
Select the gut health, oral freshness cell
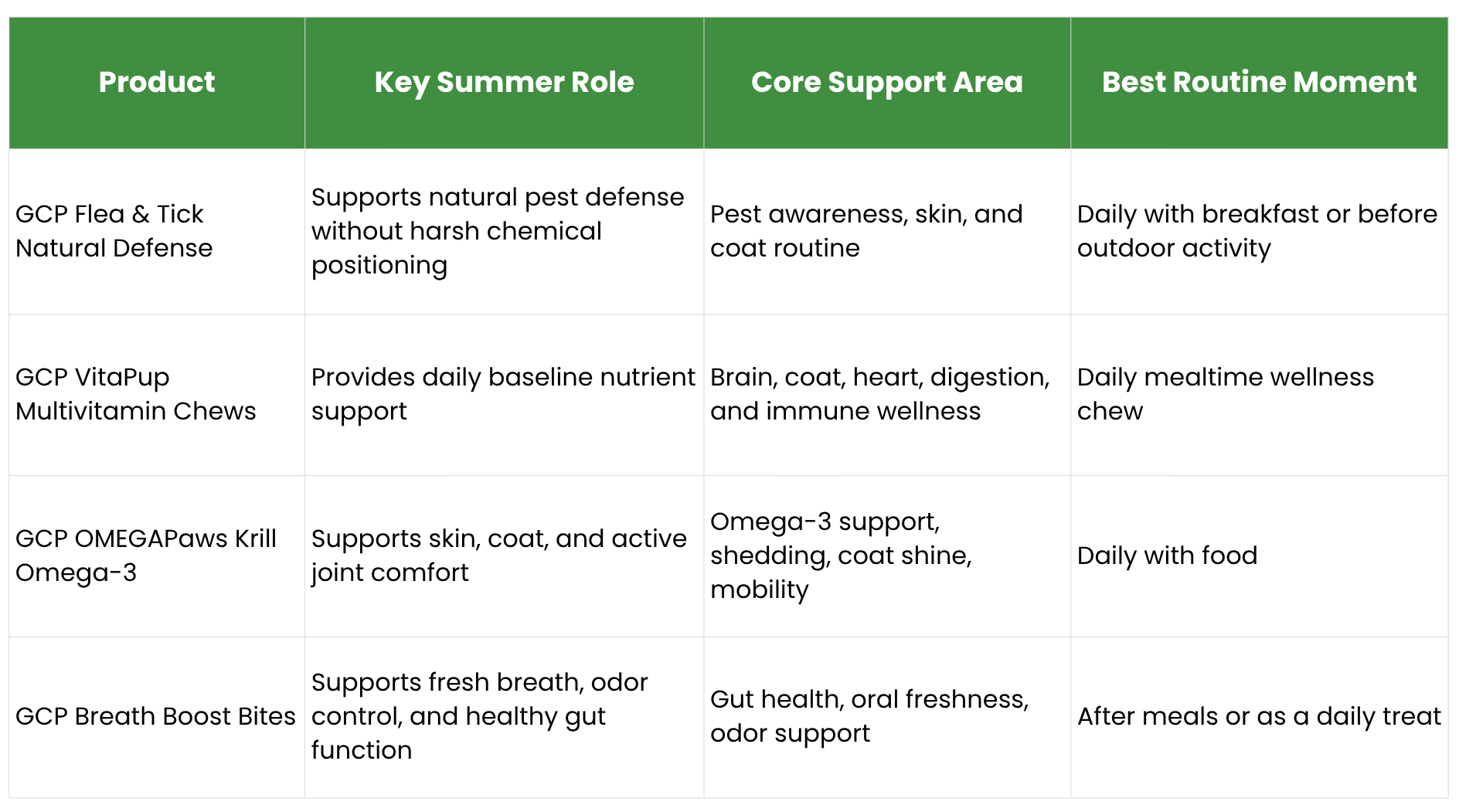(x=887, y=717)
